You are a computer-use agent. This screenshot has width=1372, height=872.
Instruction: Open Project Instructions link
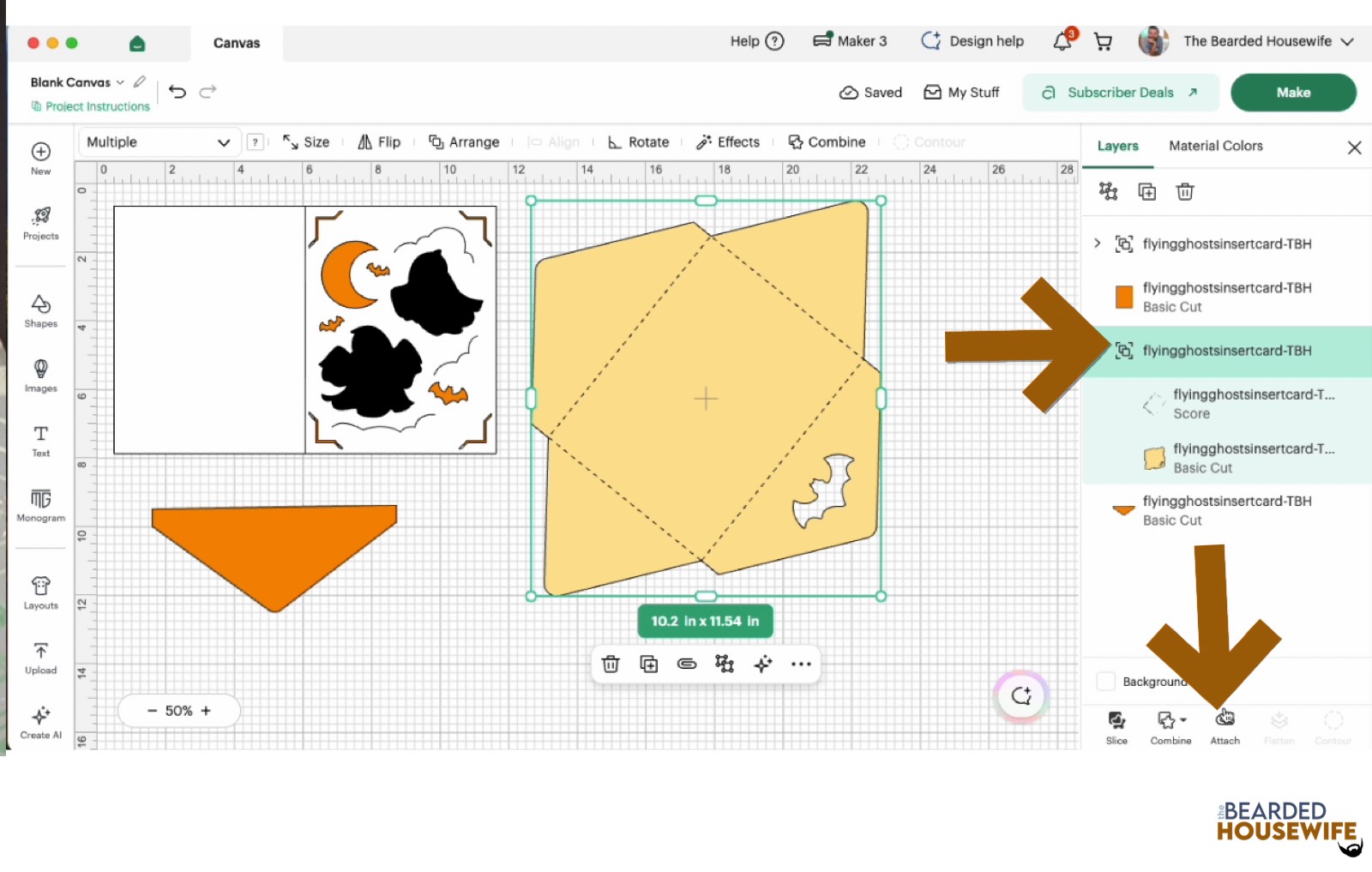[90, 106]
